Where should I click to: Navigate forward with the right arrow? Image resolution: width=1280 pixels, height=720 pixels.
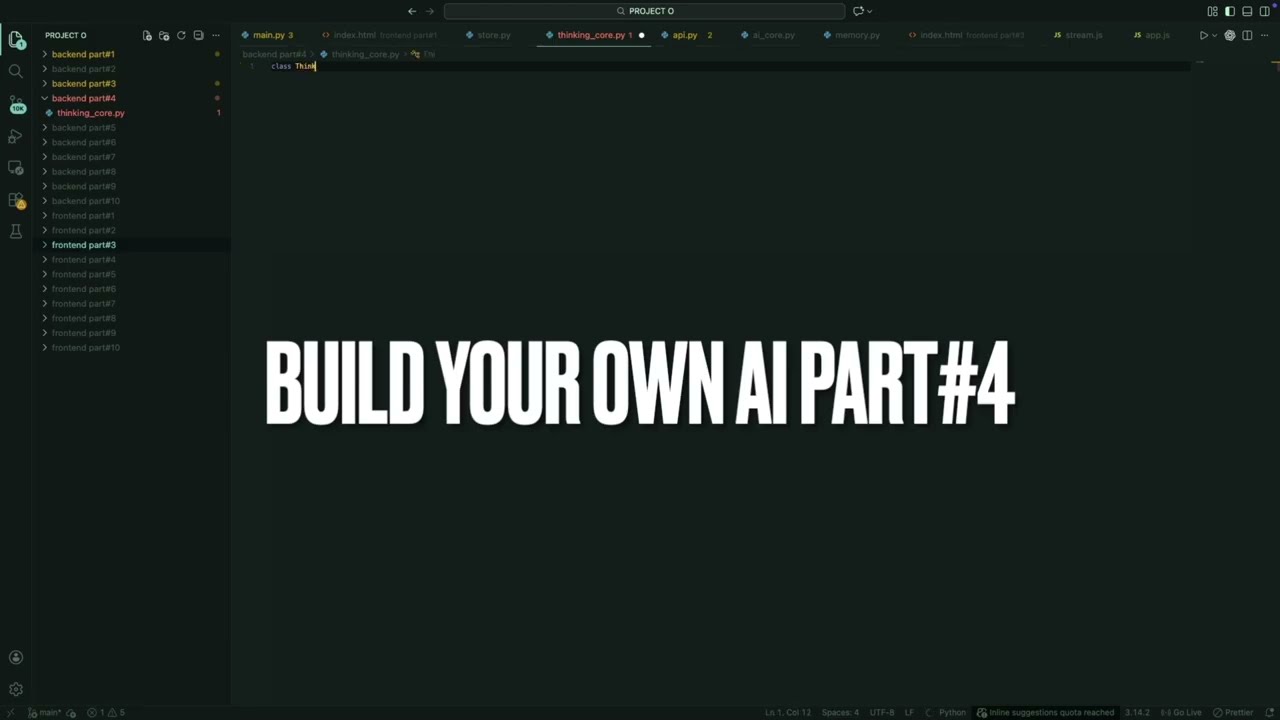coord(430,11)
